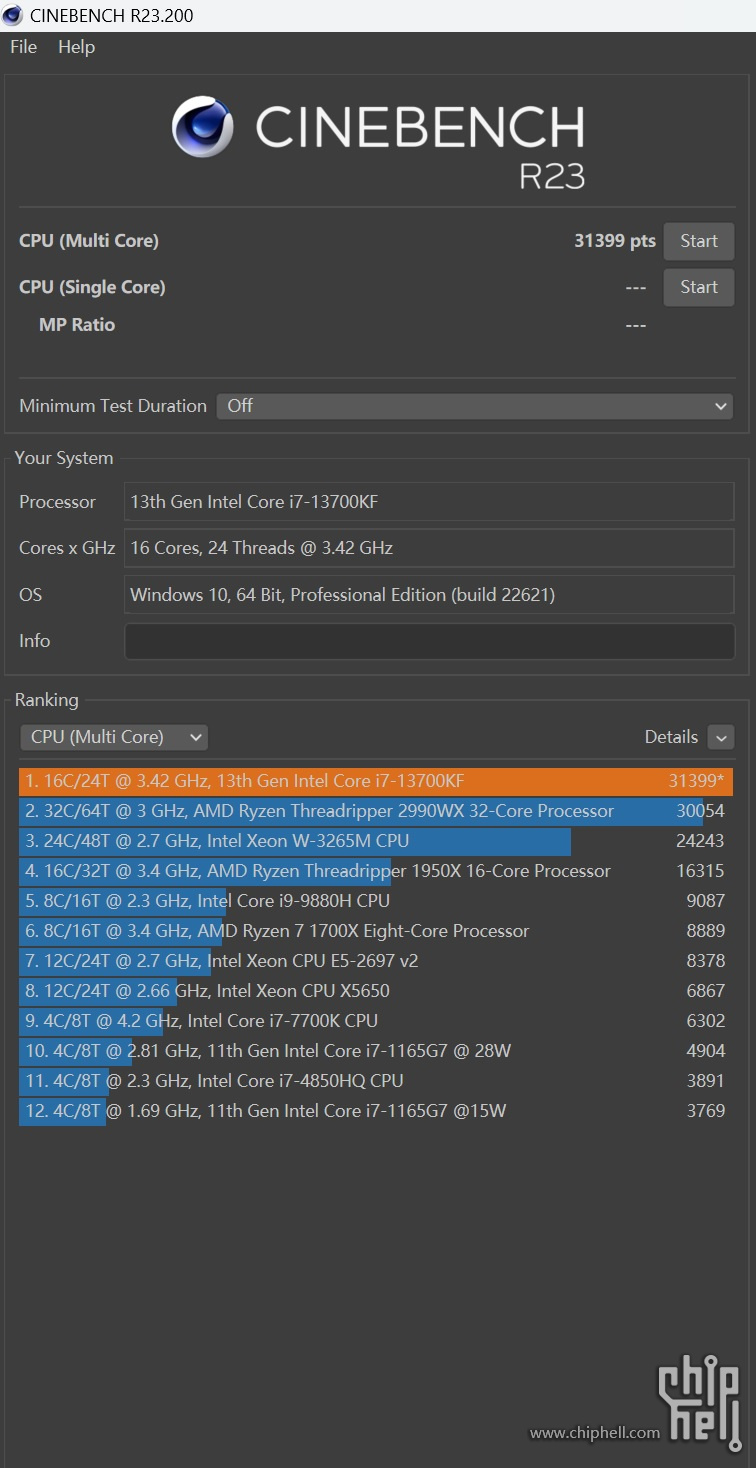756x1468 pixels.
Task: Start the CPU Multi Core test
Action: coord(699,241)
